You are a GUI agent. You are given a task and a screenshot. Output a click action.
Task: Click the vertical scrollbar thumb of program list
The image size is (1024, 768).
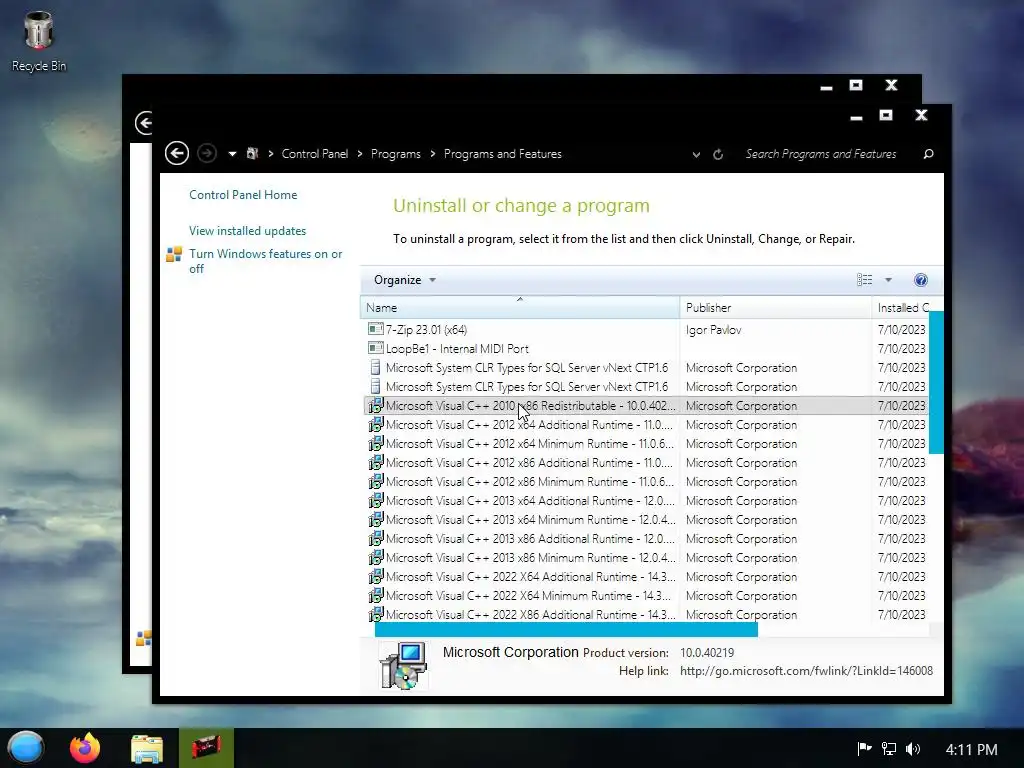(x=936, y=382)
